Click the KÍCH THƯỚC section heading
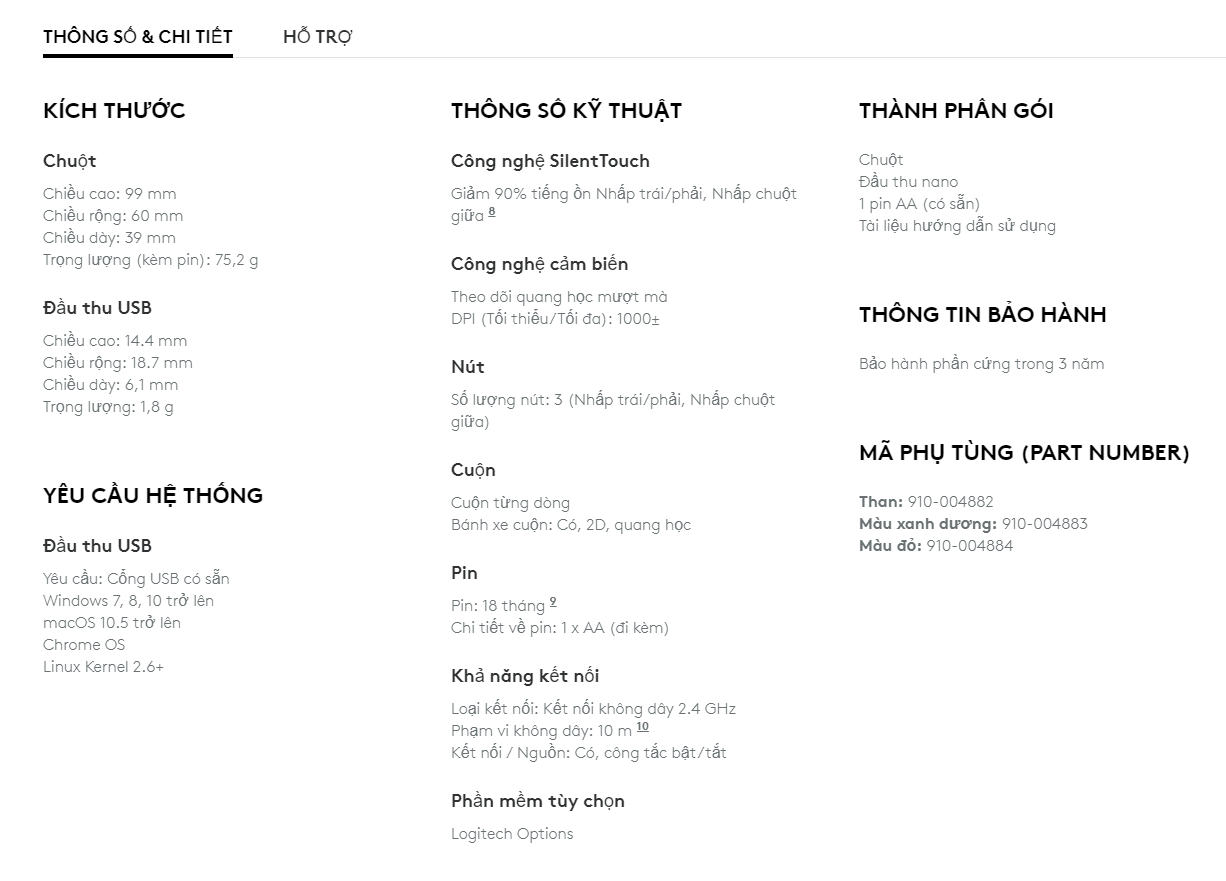Viewport: 1226px width, 881px height. pyautogui.click(x=114, y=110)
